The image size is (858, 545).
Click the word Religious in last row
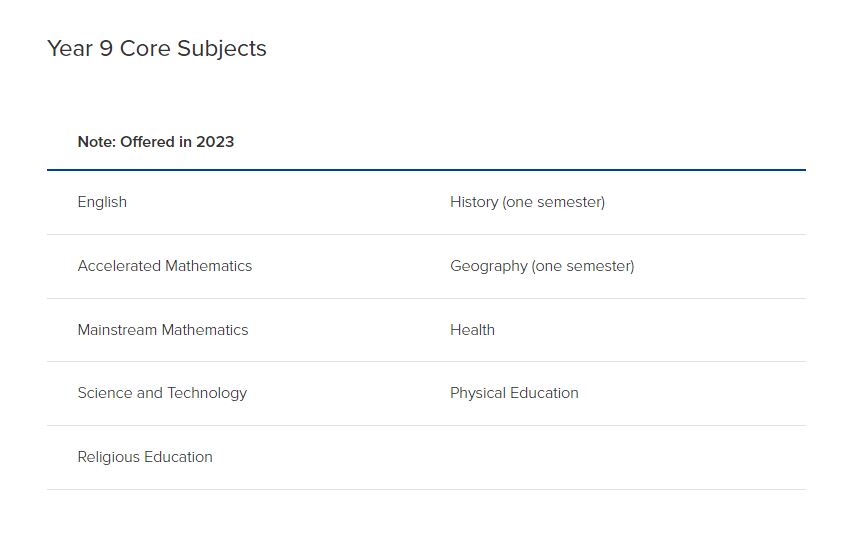pos(109,457)
